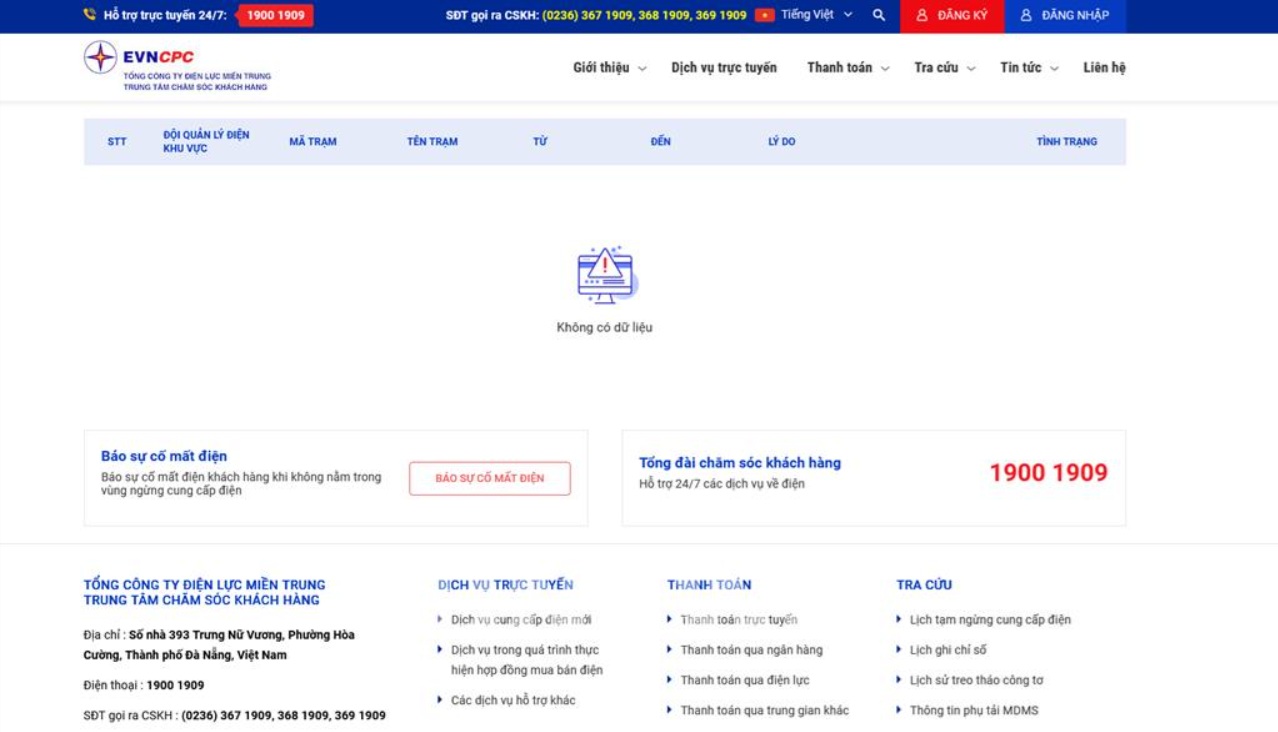The image size is (1278, 732).
Task: Click the user icon on Đăng ký
Action: pos(922,16)
